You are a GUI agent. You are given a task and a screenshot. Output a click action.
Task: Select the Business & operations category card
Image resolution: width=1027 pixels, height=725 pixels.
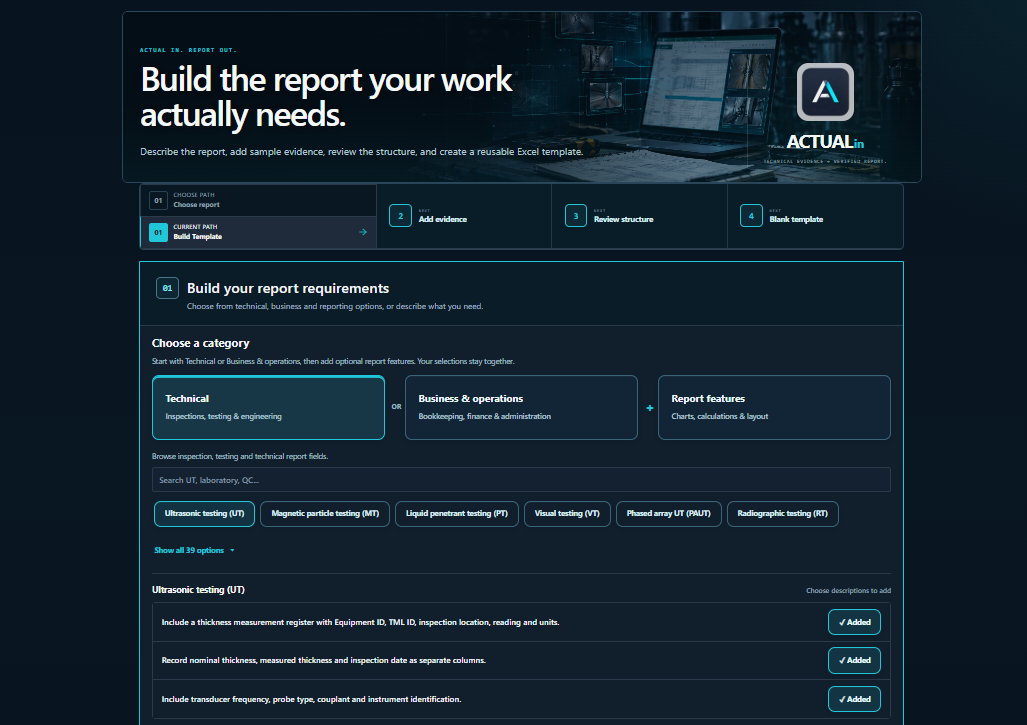tap(521, 407)
